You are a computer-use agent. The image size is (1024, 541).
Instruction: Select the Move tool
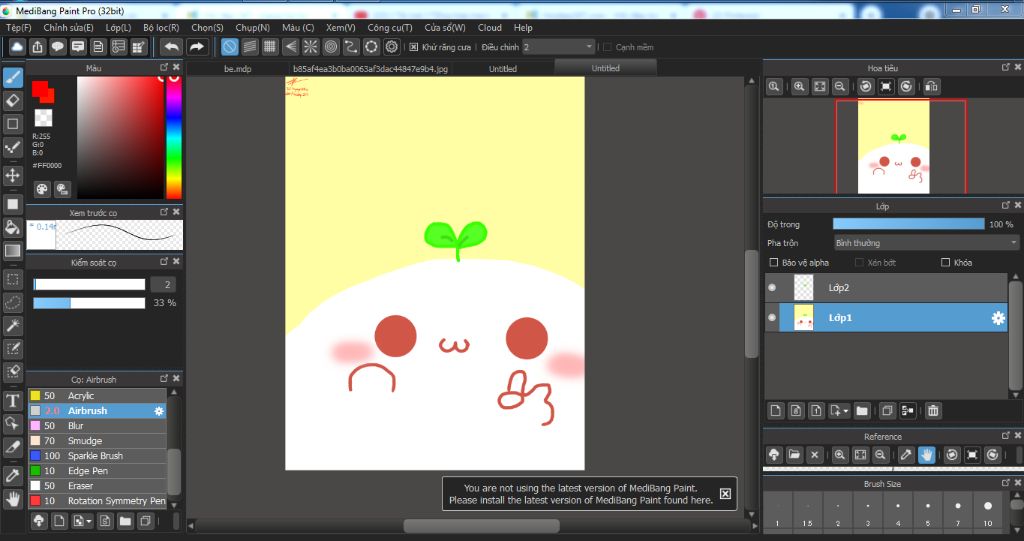pos(12,175)
